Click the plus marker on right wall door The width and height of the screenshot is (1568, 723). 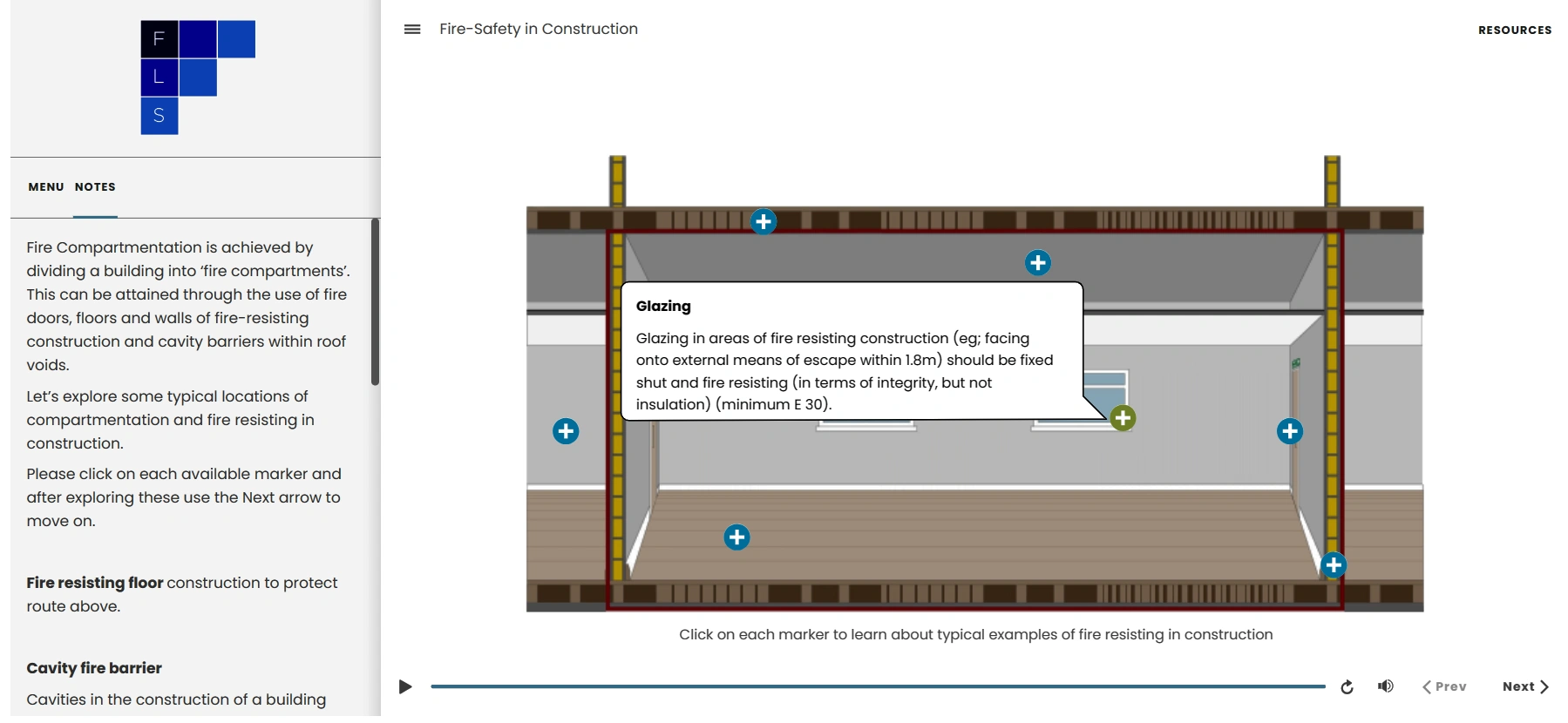pyautogui.click(x=1289, y=431)
